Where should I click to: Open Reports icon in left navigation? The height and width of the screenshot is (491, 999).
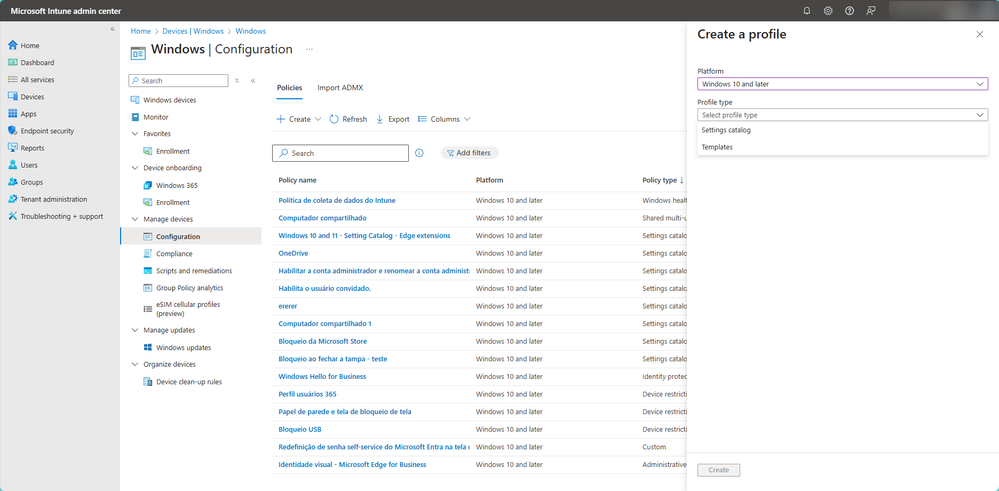[12, 148]
